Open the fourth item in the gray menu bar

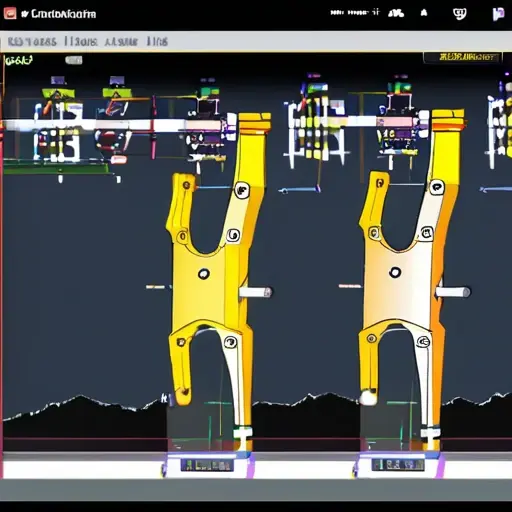tap(157, 42)
